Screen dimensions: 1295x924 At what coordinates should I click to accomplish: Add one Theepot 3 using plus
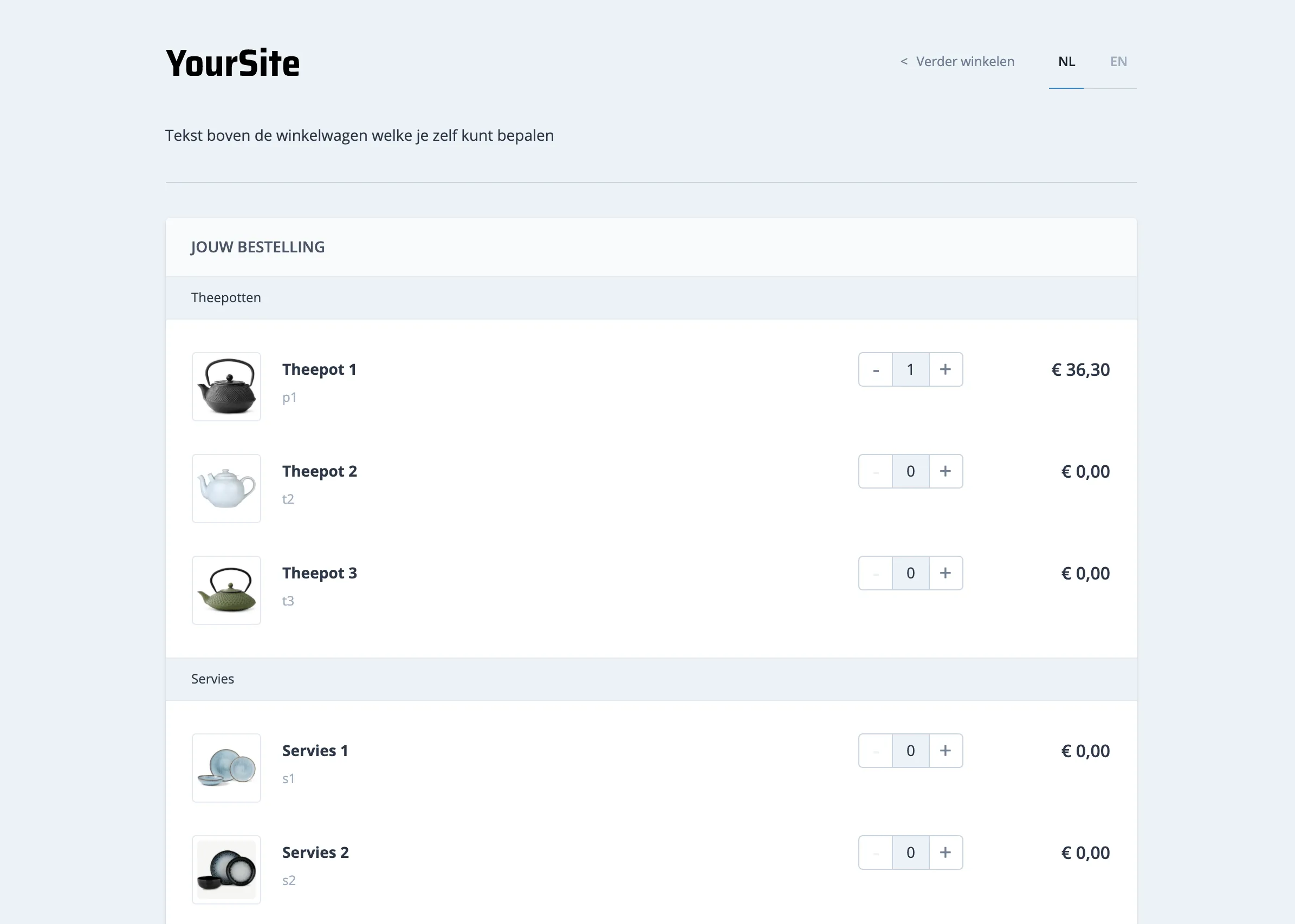[x=946, y=573]
